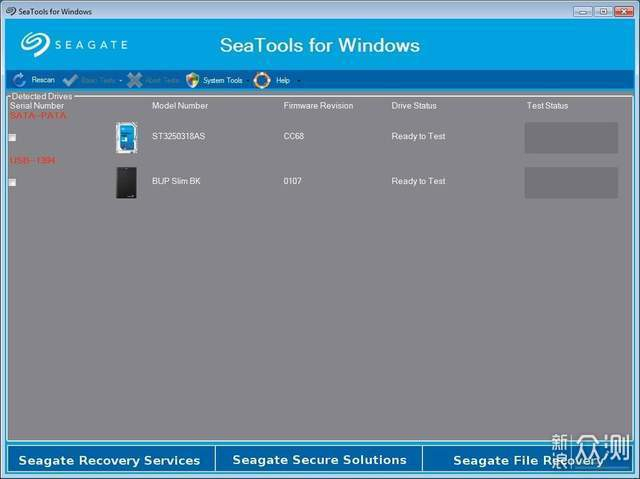Expand the Help dropdown arrow

tap(299, 81)
